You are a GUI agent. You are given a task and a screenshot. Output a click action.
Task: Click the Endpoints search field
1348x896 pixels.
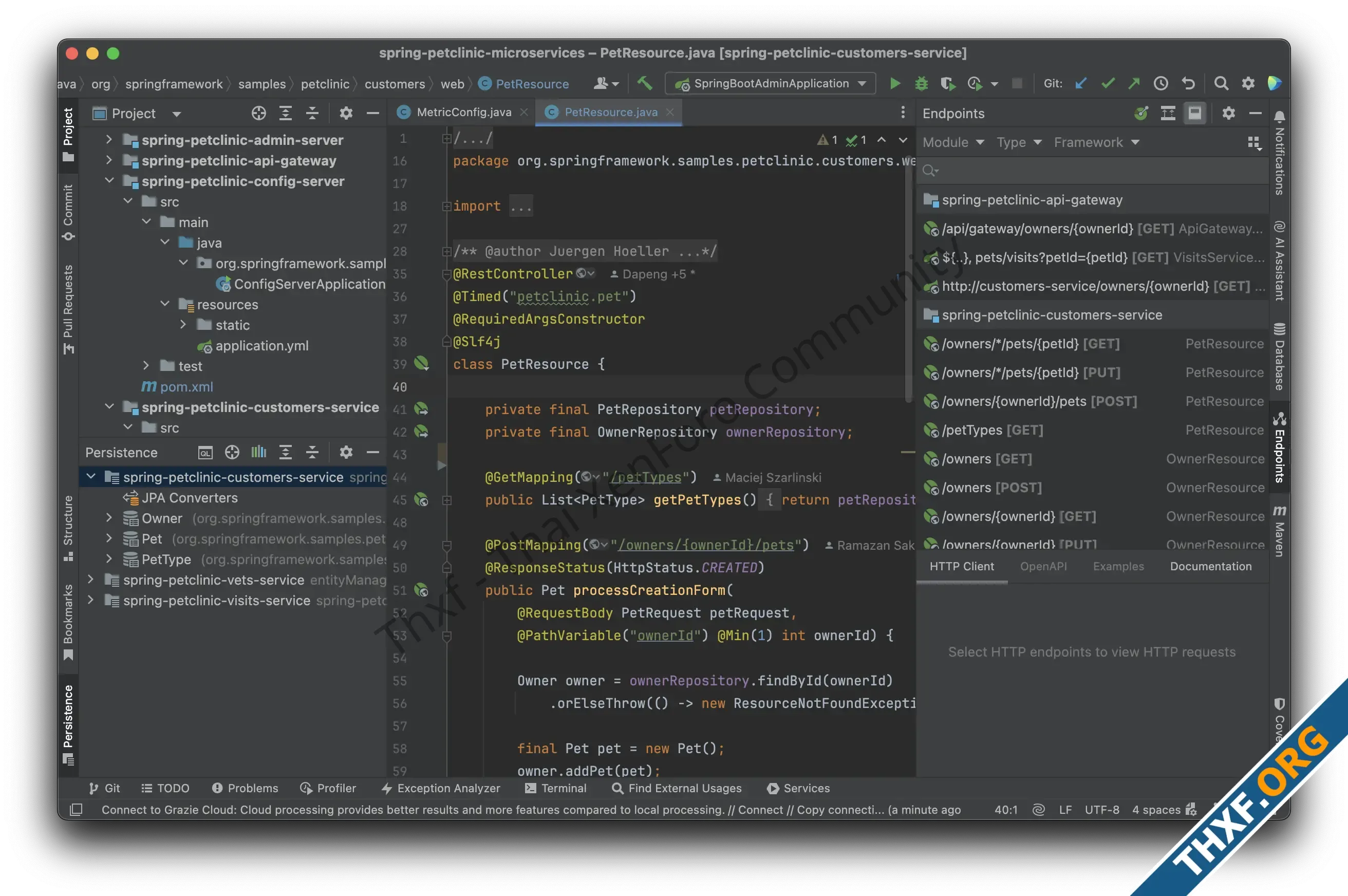(1092, 170)
